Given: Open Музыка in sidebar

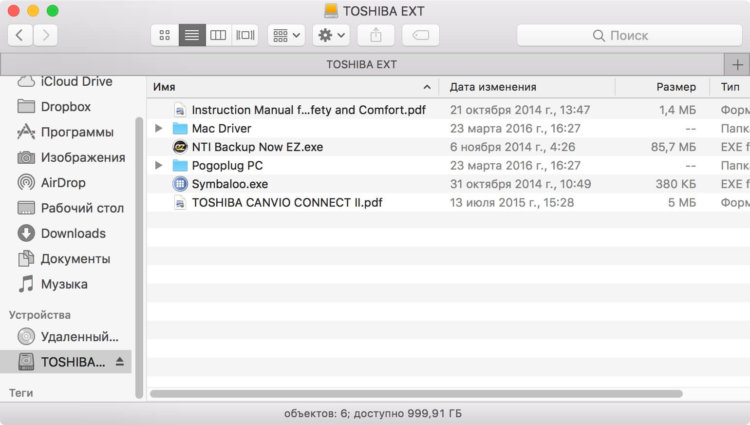Looking at the screenshot, I should point(53,284).
